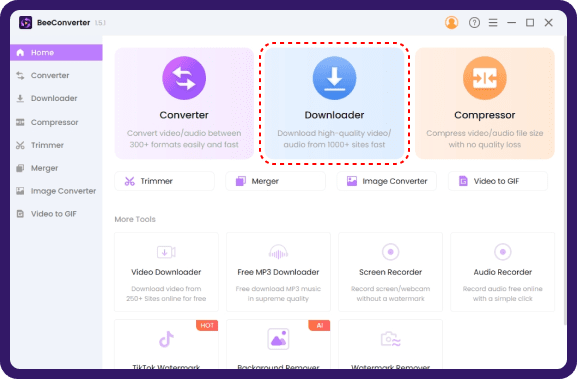Open the Screen Recorder tool title
Screen dimensions: 577x379
tap(390, 272)
